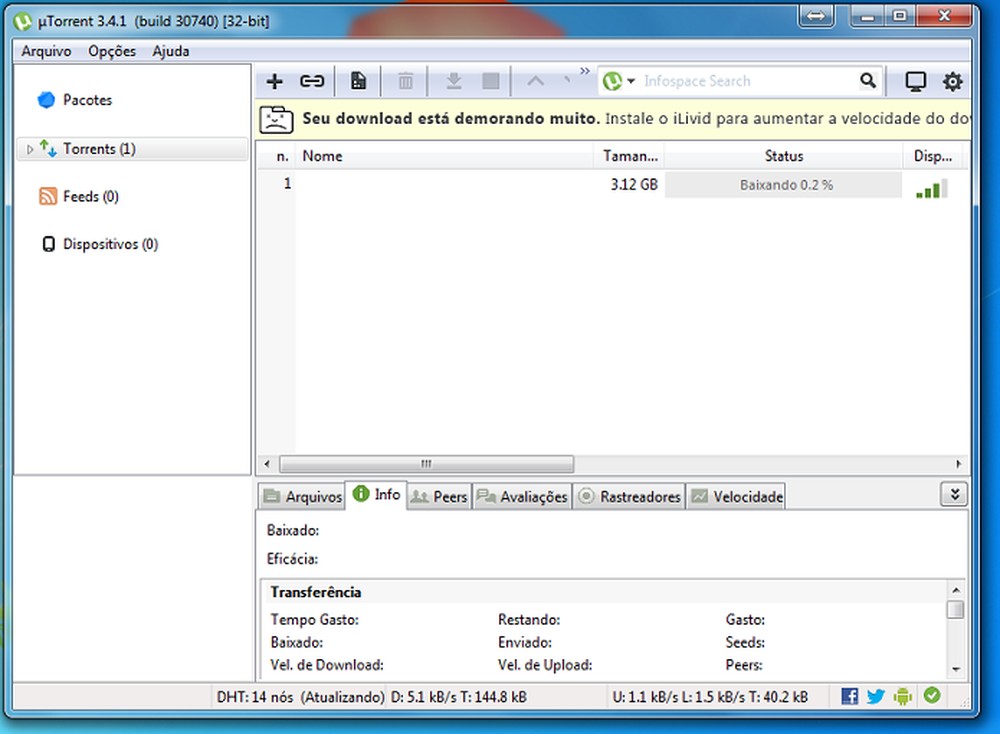Click the Facebook icon in the status bar
1000x734 pixels.
[x=849, y=696]
